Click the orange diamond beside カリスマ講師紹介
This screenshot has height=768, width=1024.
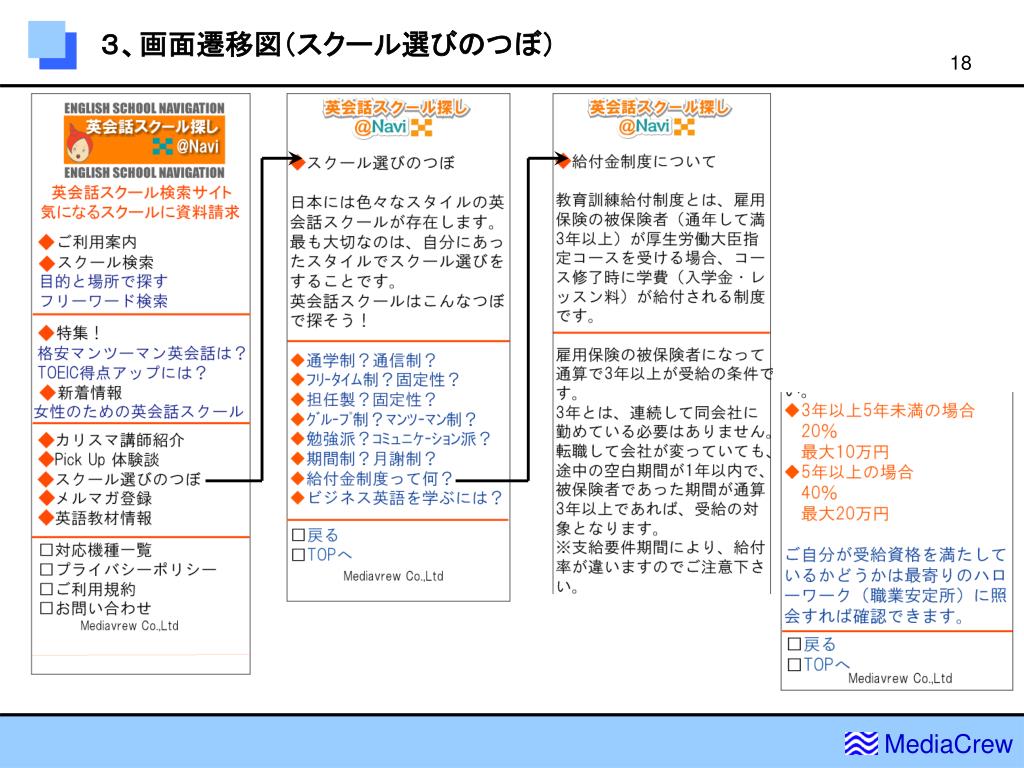46,440
